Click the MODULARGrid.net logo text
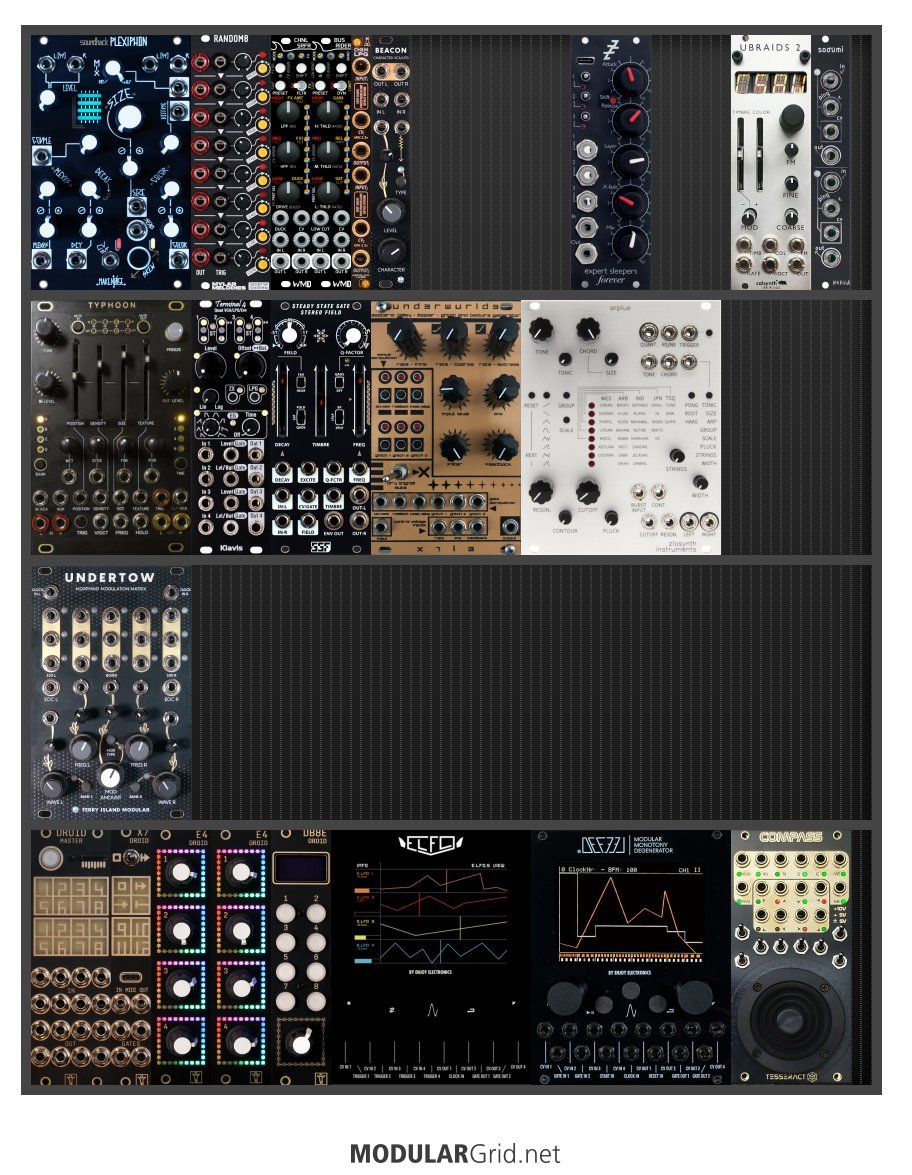This screenshot has width=912, height=1175. pyautogui.click(x=455, y=1153)
